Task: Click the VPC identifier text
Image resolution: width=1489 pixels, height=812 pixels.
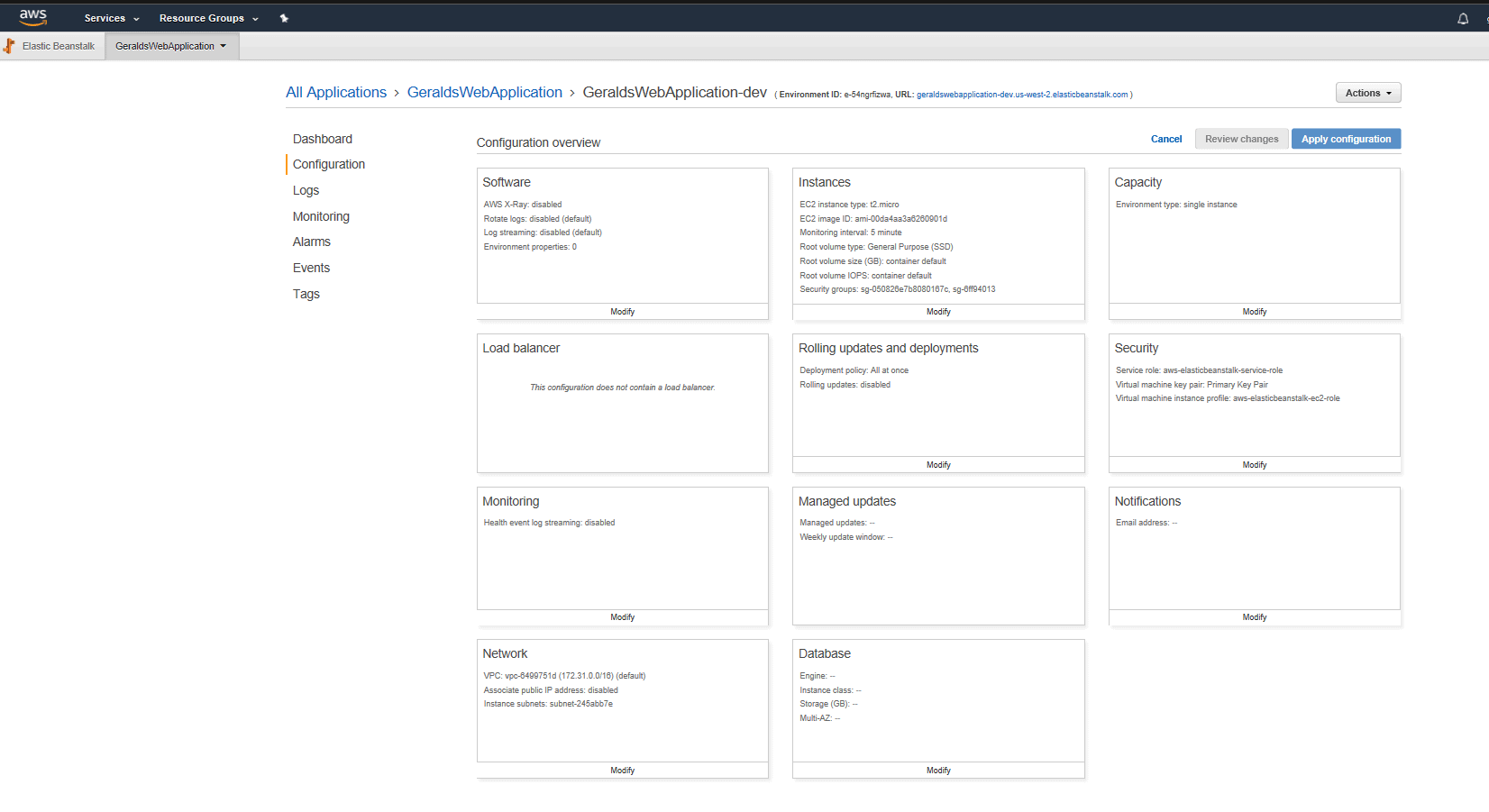Action: [x=564, y=676]
